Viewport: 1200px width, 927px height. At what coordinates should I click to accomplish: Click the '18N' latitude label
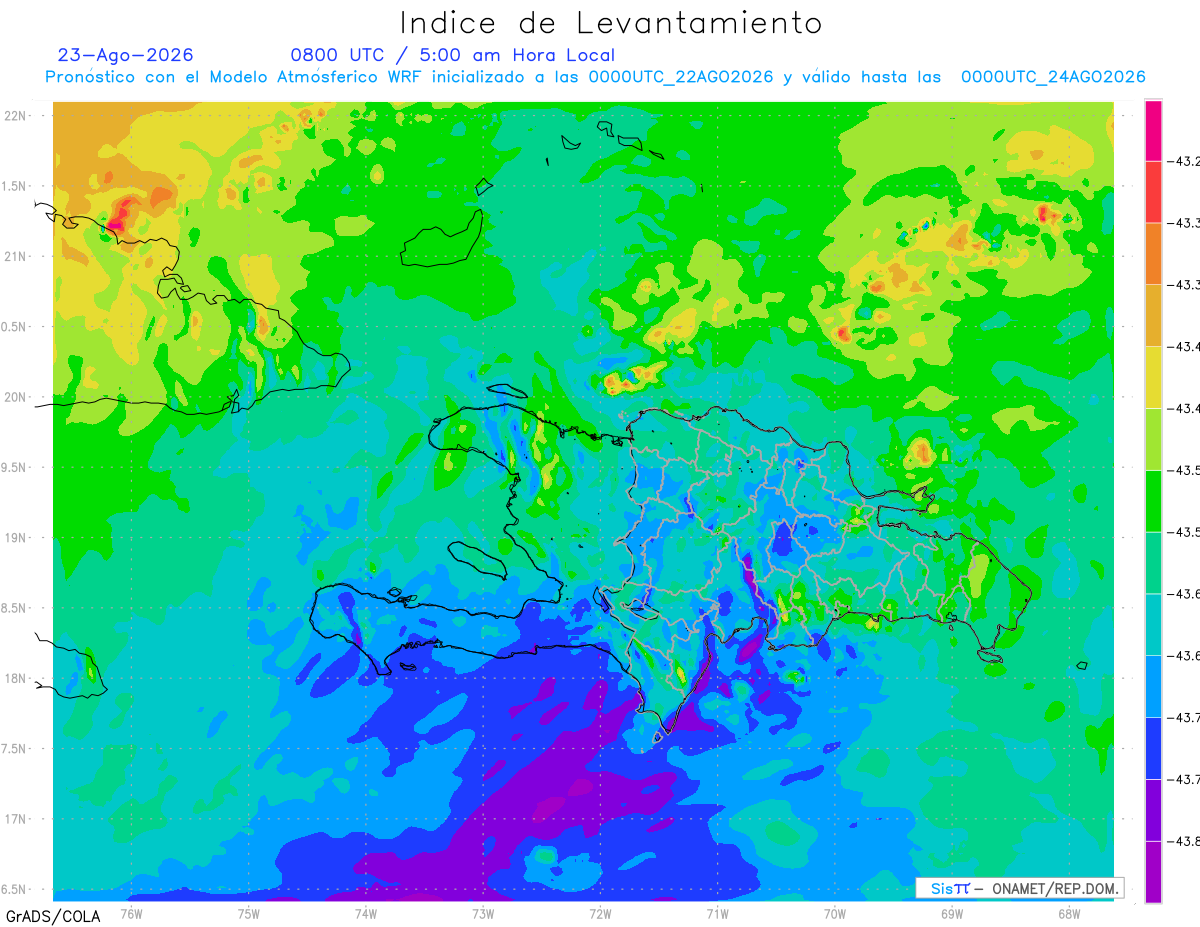click(16, 678)
